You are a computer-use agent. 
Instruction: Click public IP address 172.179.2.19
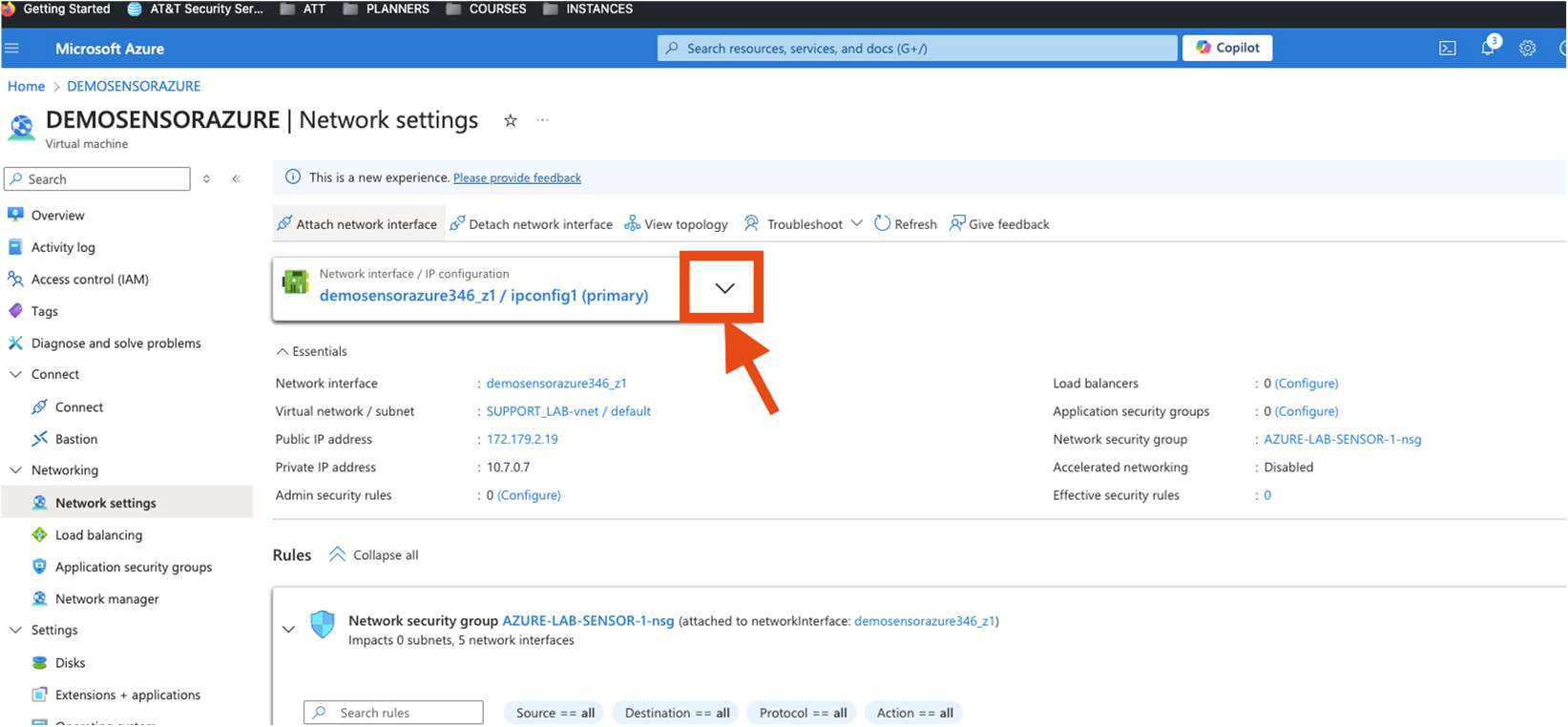pyautogui.click(x=522, y=439)
